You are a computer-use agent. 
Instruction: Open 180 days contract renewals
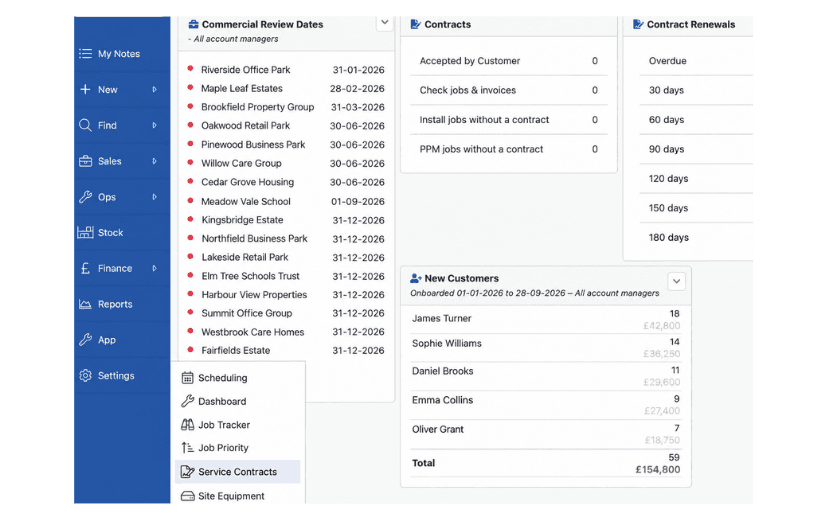click(696, 237)
